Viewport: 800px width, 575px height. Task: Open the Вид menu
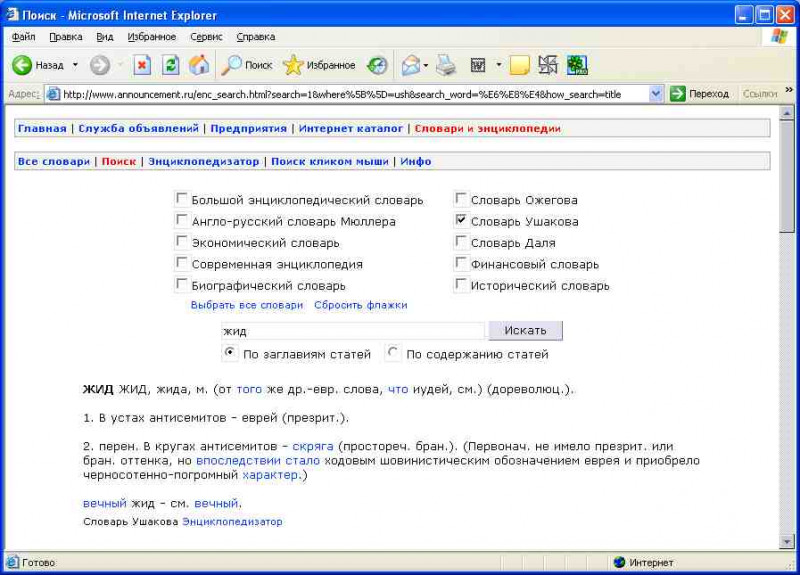click(x=105, y=37)
